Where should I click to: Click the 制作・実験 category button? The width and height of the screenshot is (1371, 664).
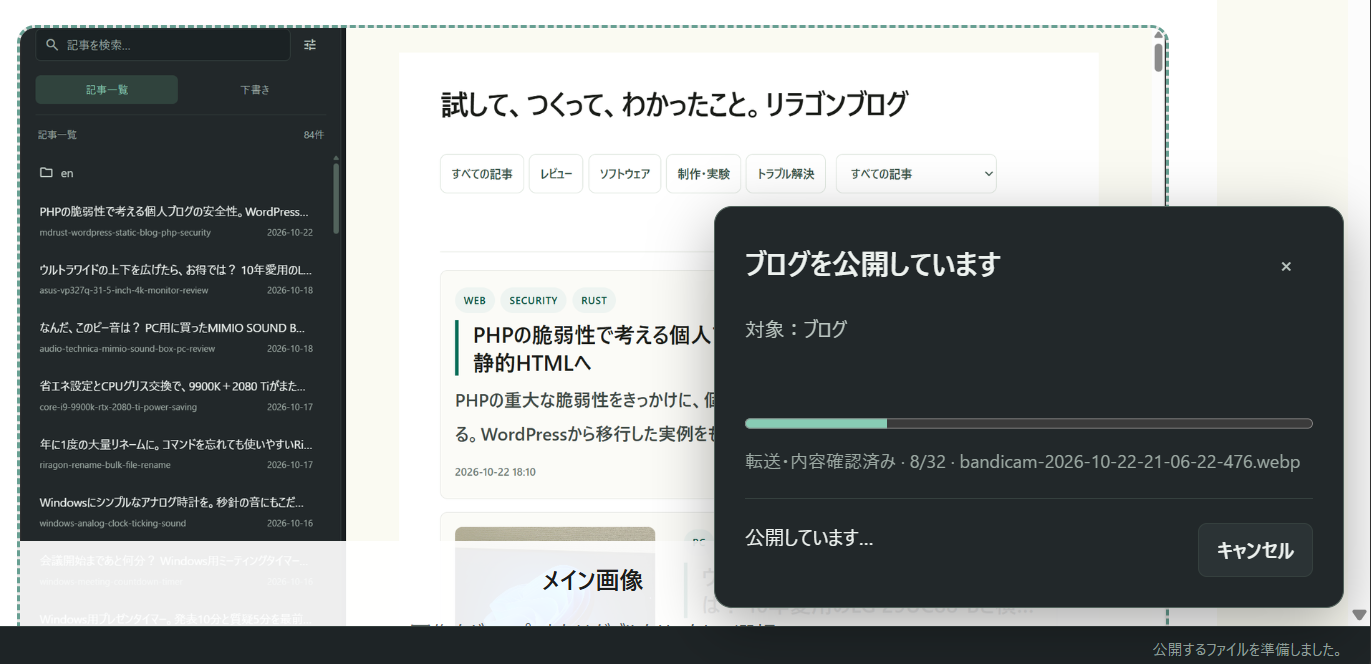pos(704,174)
